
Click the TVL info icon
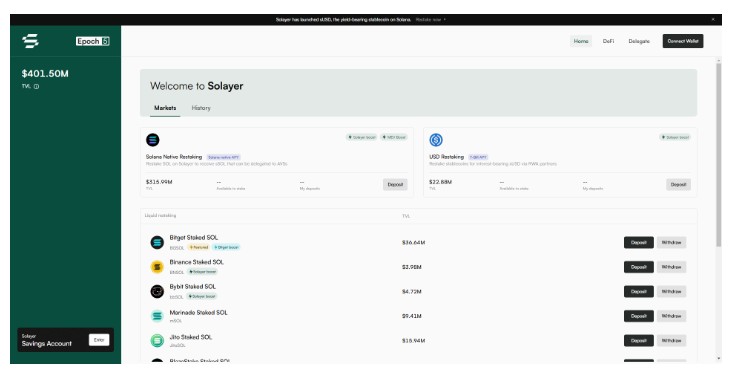coord(36,86)
